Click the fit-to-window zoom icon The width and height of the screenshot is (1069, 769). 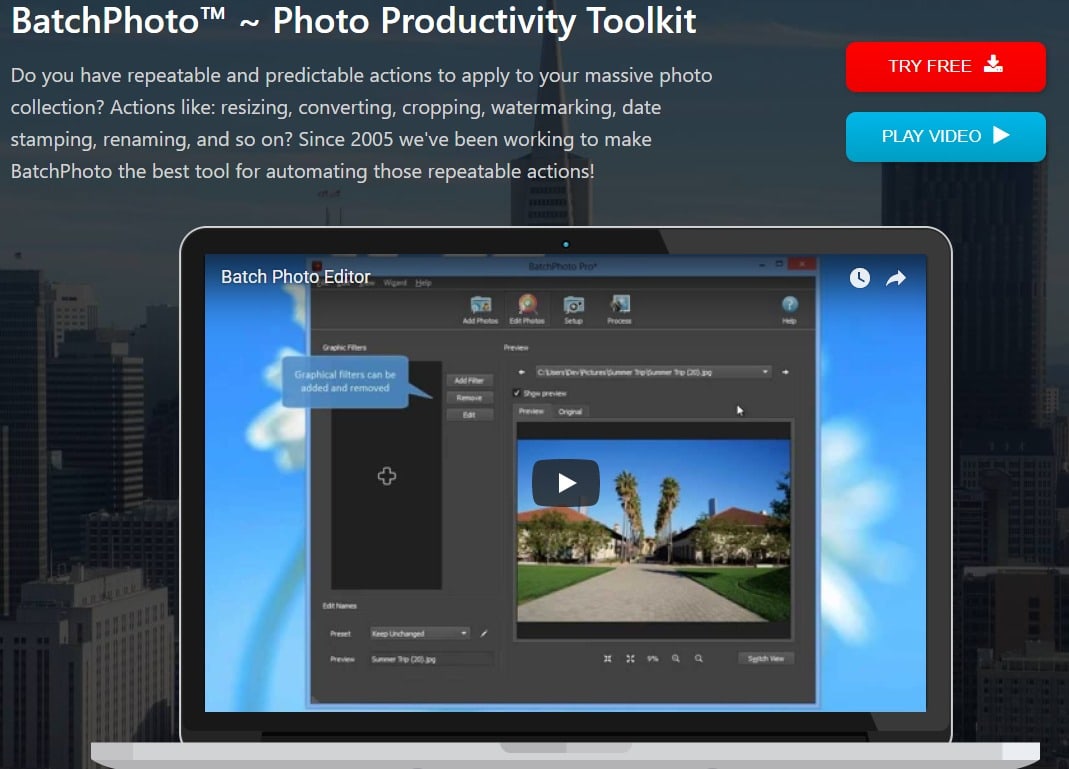(x=607, y=659)
